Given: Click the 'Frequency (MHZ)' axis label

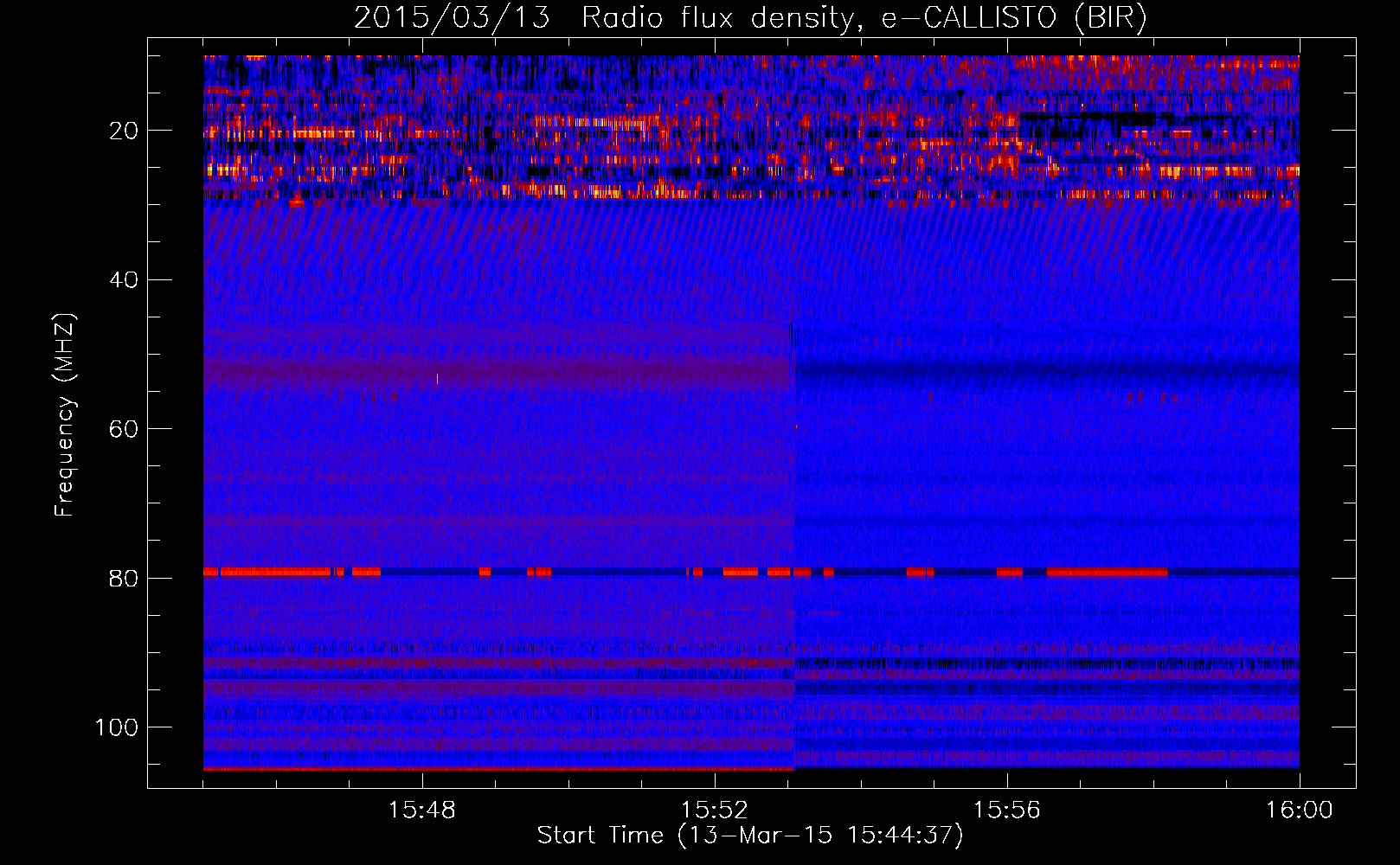Looking at the screenshot, I should tap(65, 415).
